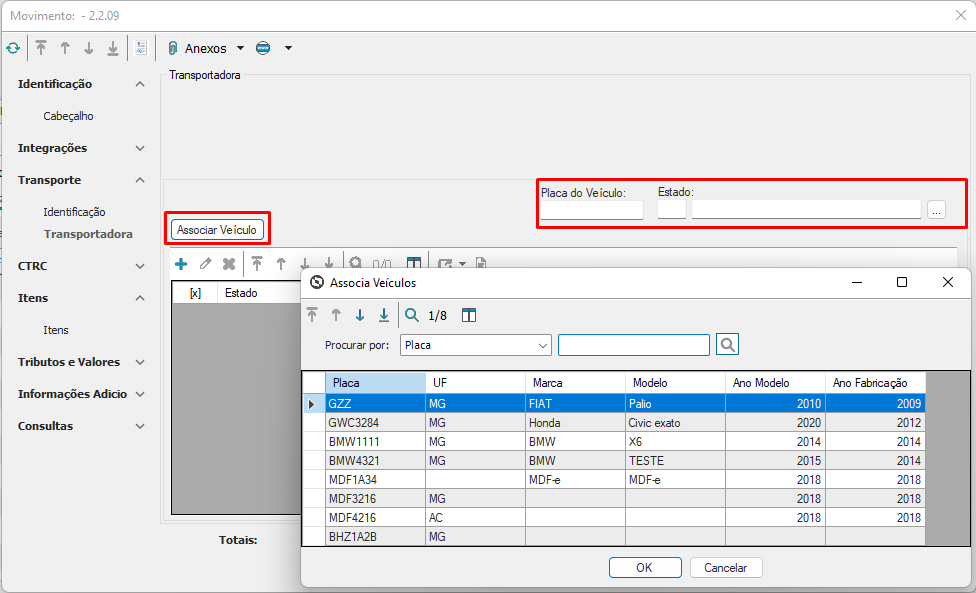
Task: Jump to first record in Associa Veículos
Action: click(x=312, y=315)
